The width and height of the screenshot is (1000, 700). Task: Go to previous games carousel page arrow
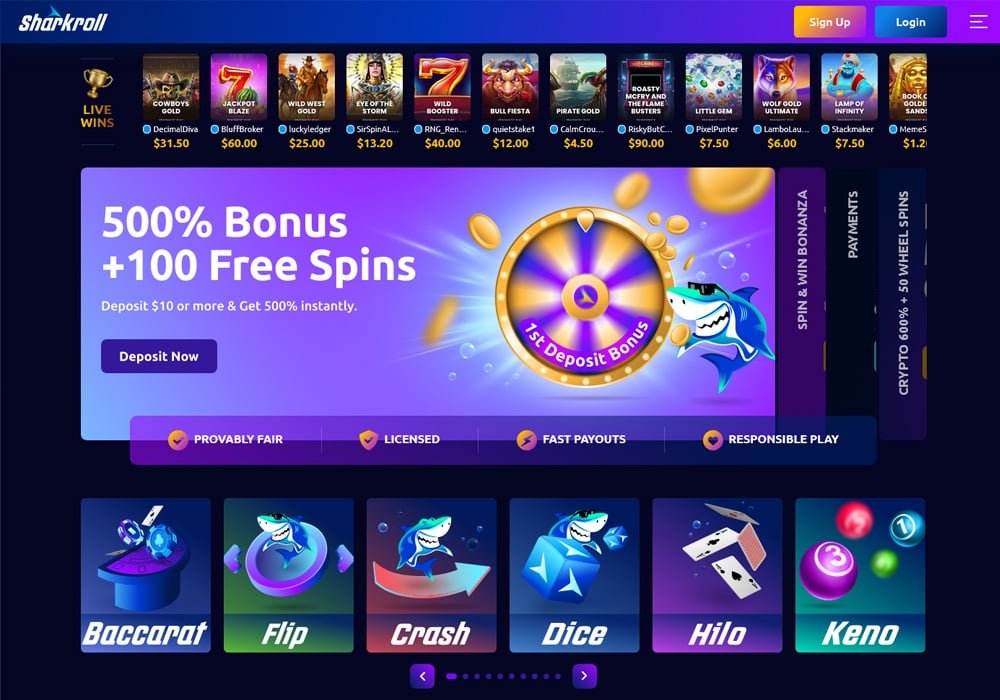pos(422,676)
